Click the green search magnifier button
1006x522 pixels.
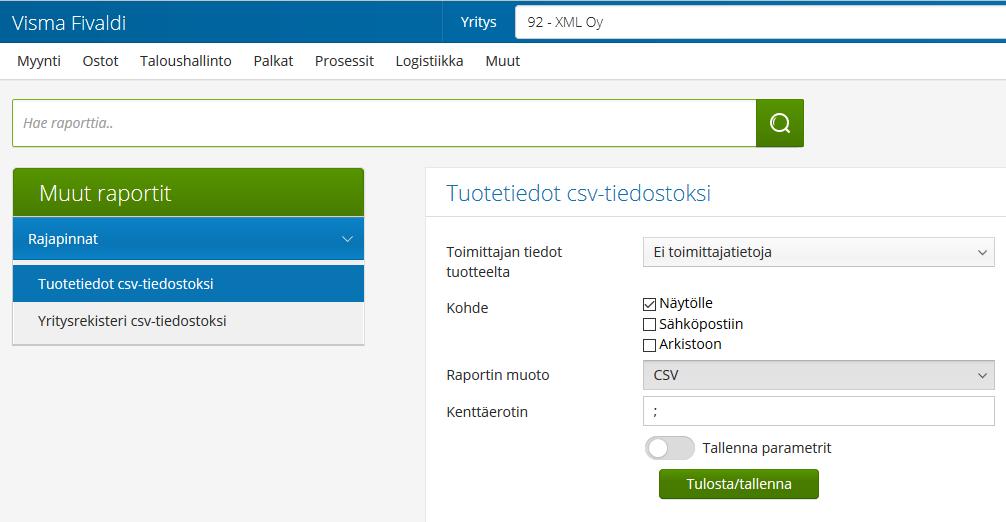[x=780, y=123]
